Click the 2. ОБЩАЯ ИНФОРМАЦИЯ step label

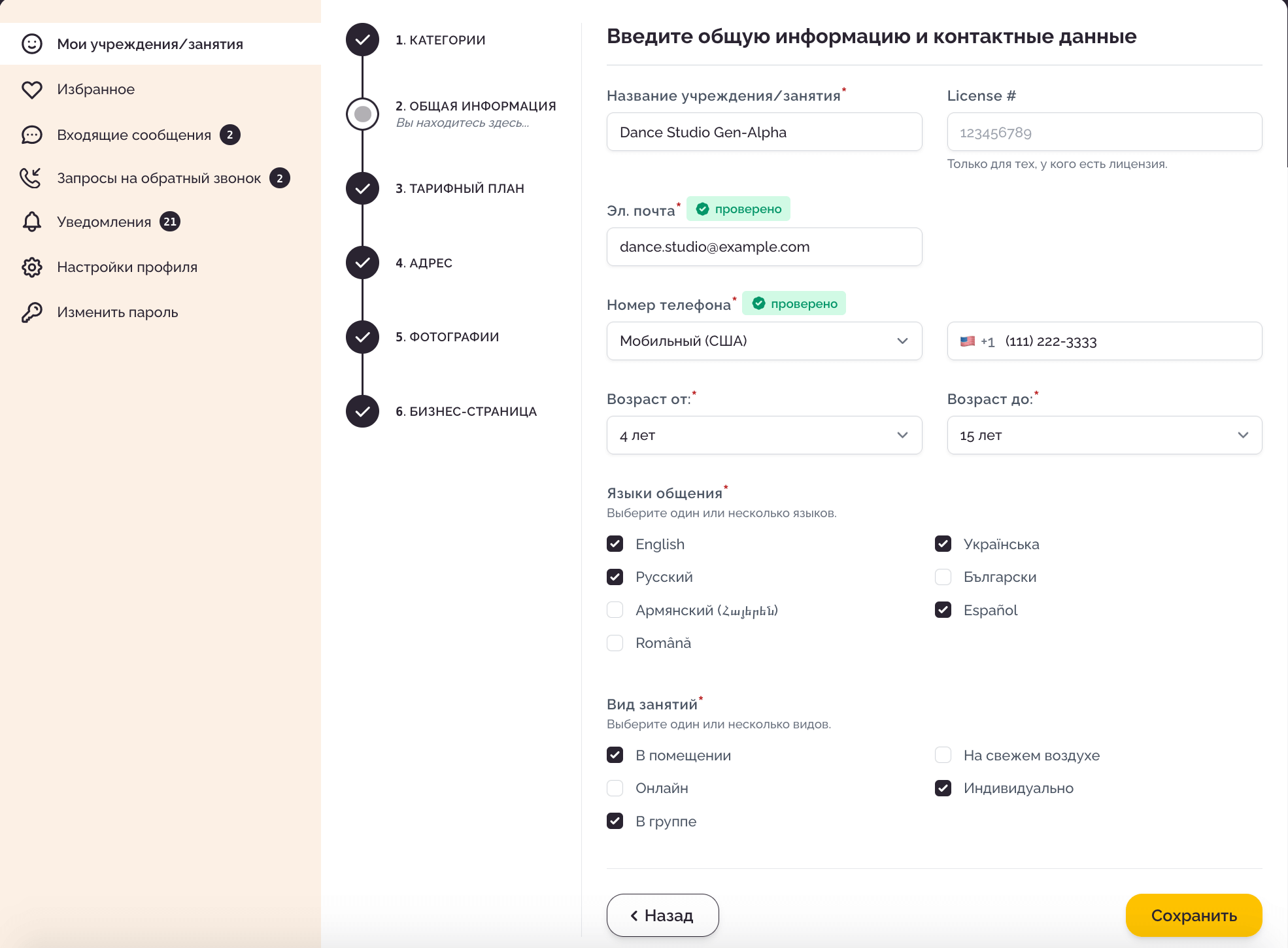(x=476, y=106)
